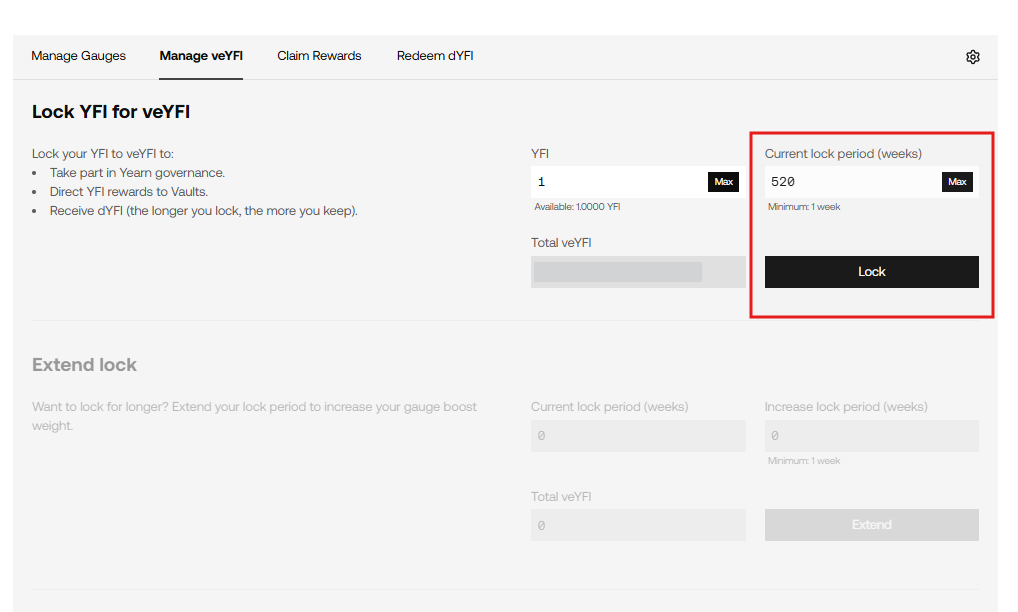The image size is (1018, 612).
Task: Click Total veYFI box in Lock section
Action: [637, 272]
